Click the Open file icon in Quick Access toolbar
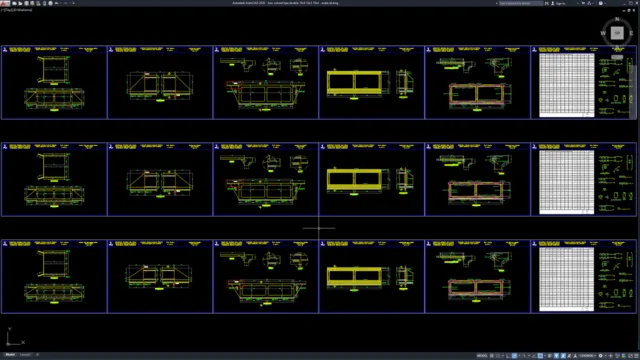The width and height of the screenshot is (640, 360). (20, 3)
